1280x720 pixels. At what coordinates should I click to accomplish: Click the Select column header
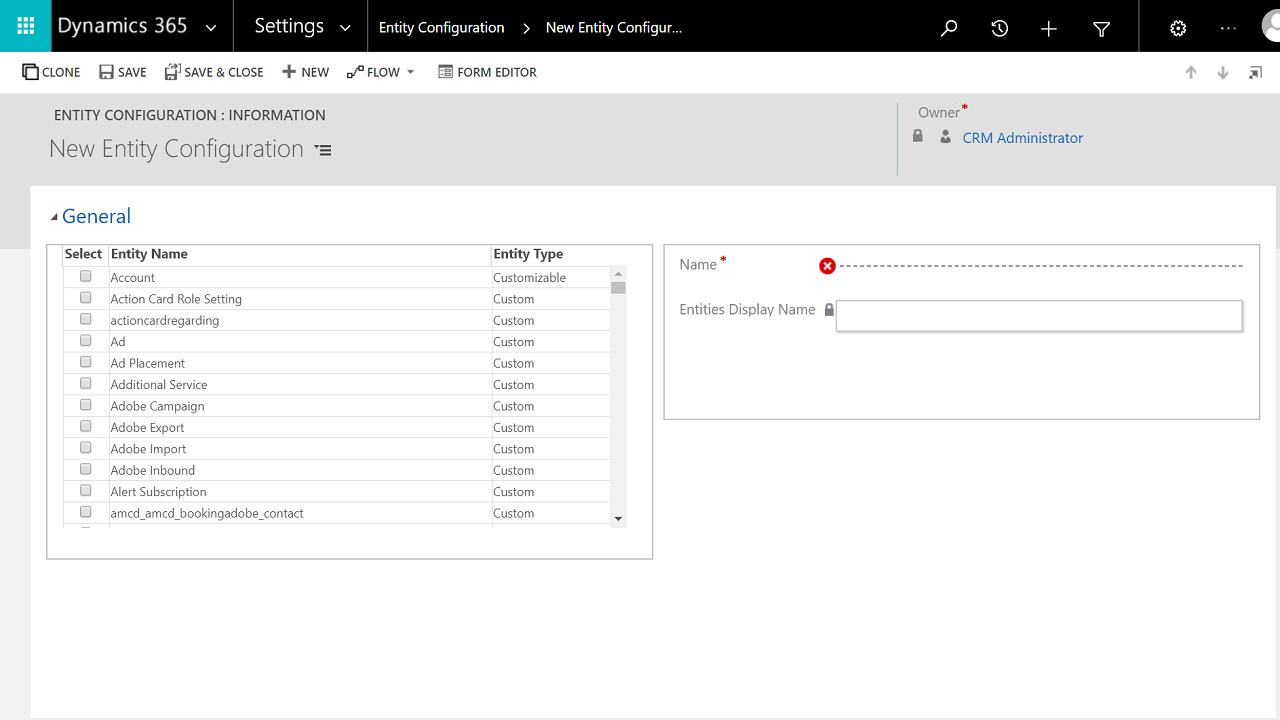coord(84,254)
